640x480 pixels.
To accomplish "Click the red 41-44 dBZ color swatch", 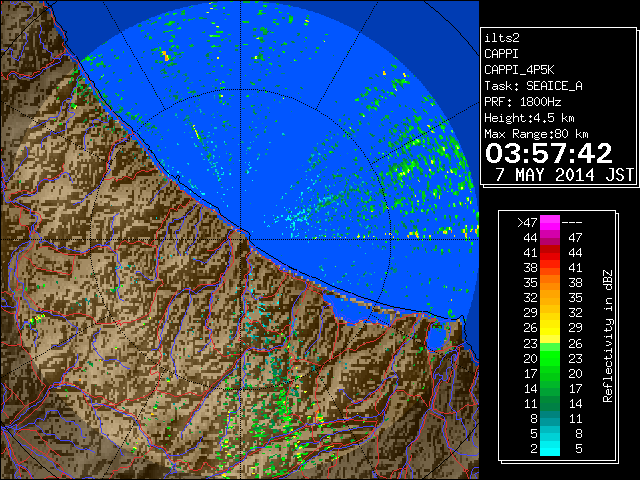I will click(x=550, y=253).
